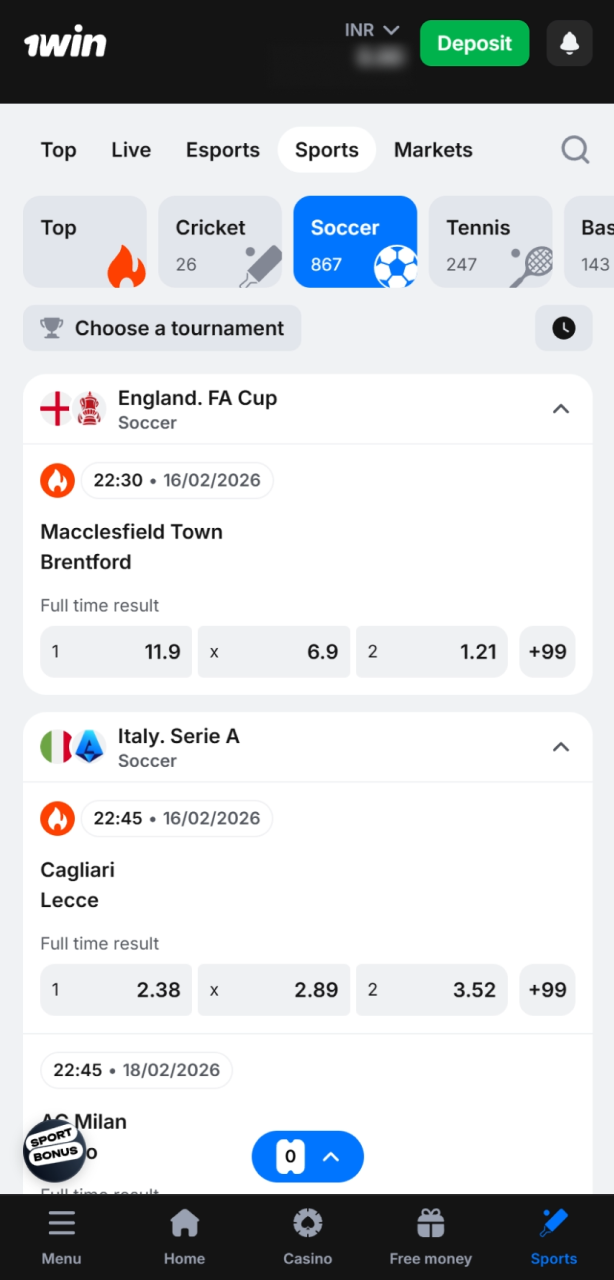Open Choose a tournament selector
Viewport: 614px width, 1280px height.
tap(161, 328)
